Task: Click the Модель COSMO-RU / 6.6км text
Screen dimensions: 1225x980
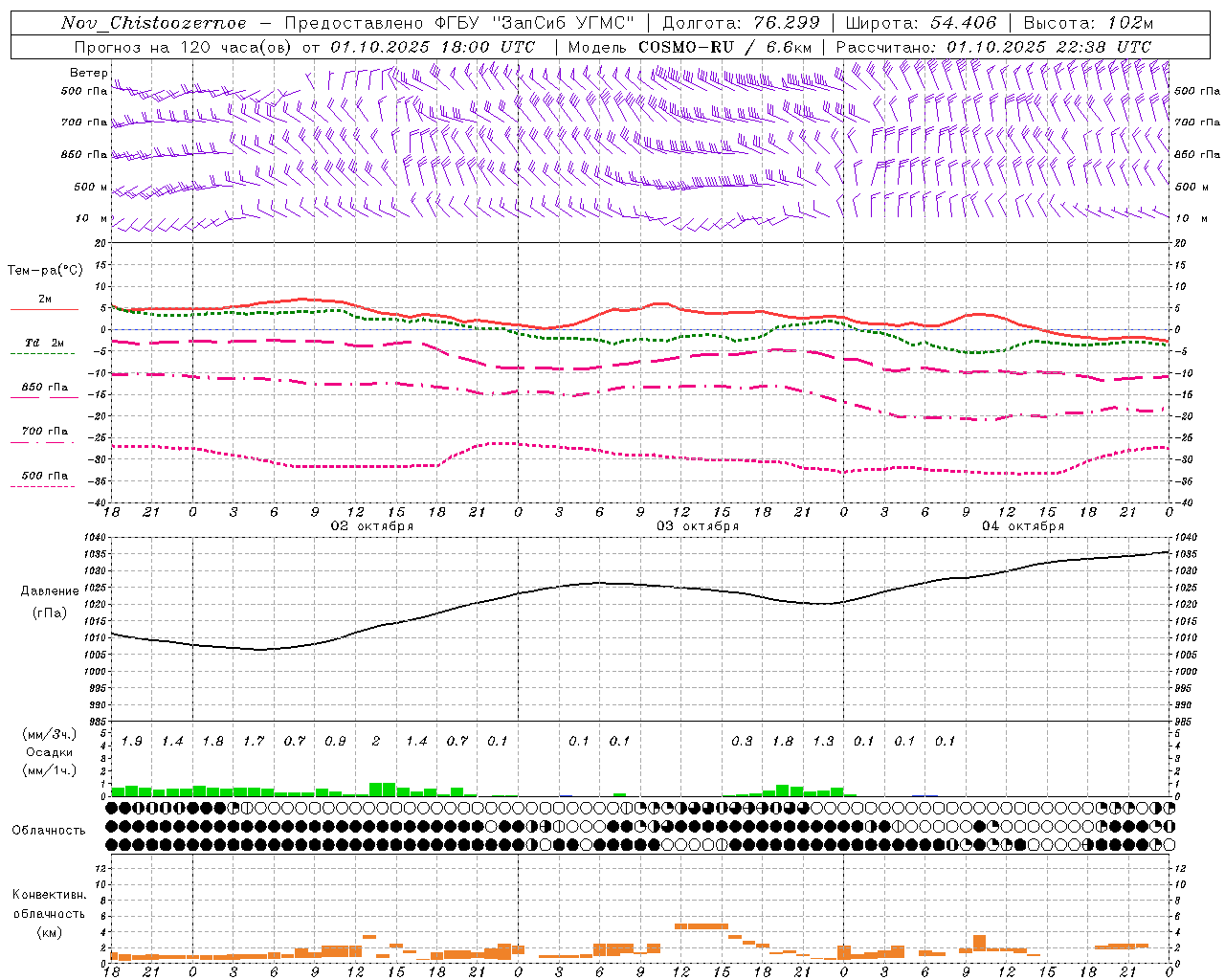Action: pos(689,47)
